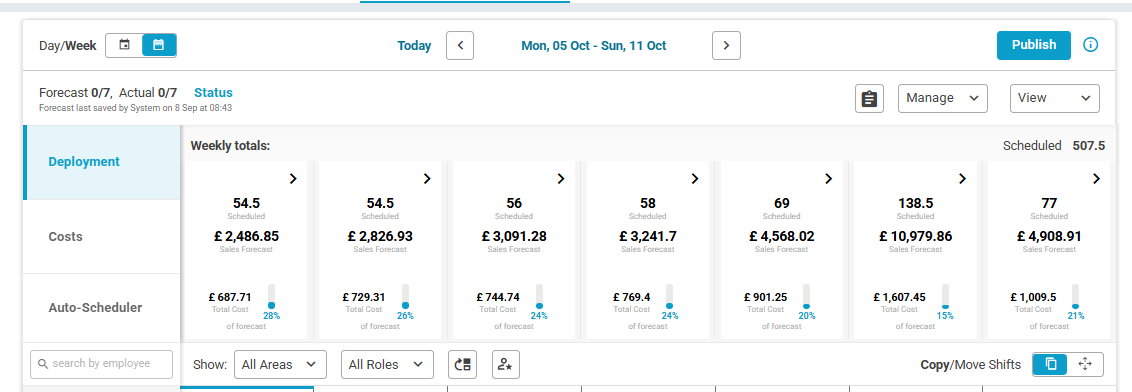
Task: Click the 26% cost gauge
Action: pyautogui.click(x=405, y=297)
